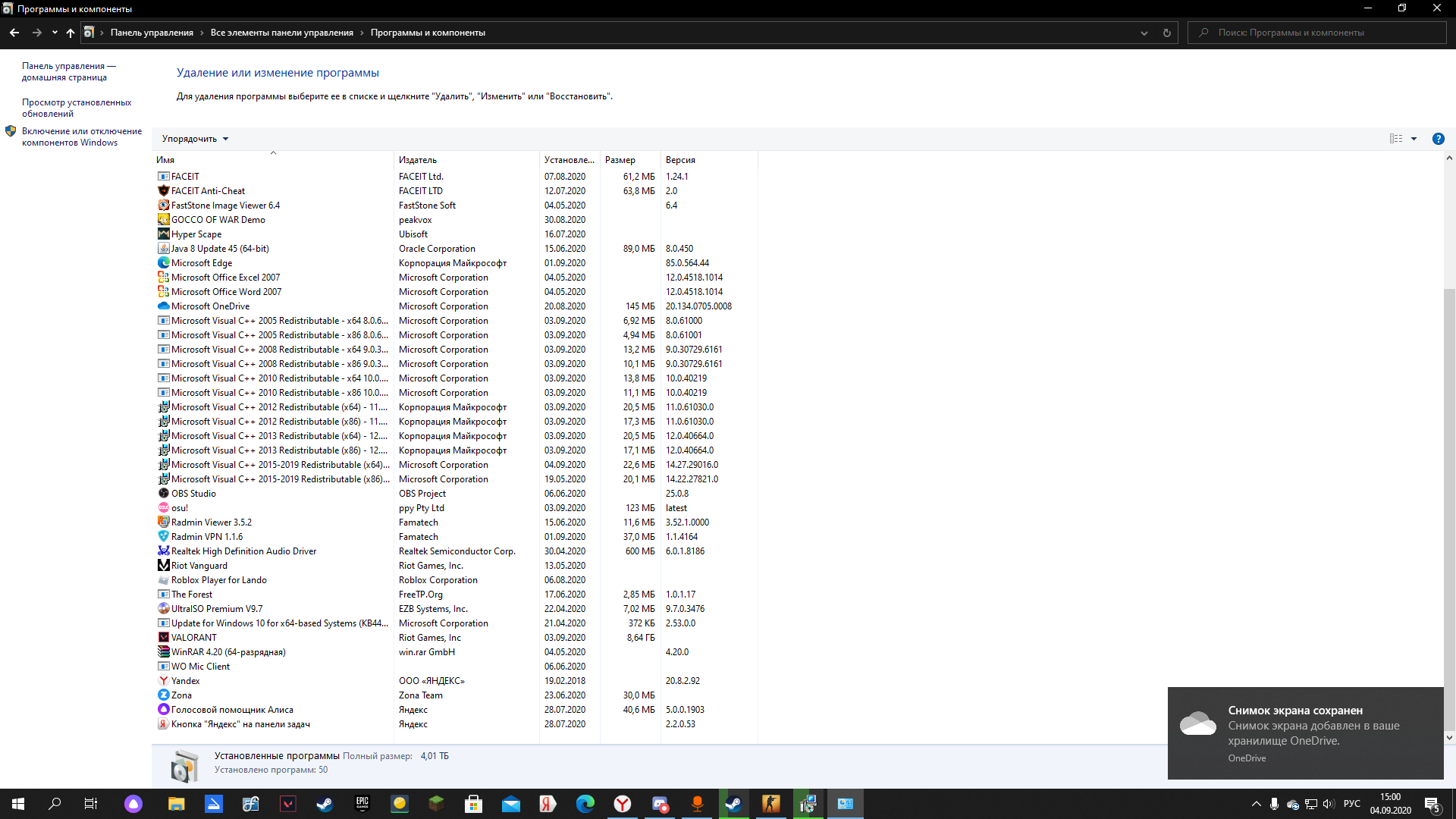1456x819 pixels.
Task: Click the OneDrive Снимок экрана сохранен notification
Action: pyautogui.click(x=1305, y=733)
